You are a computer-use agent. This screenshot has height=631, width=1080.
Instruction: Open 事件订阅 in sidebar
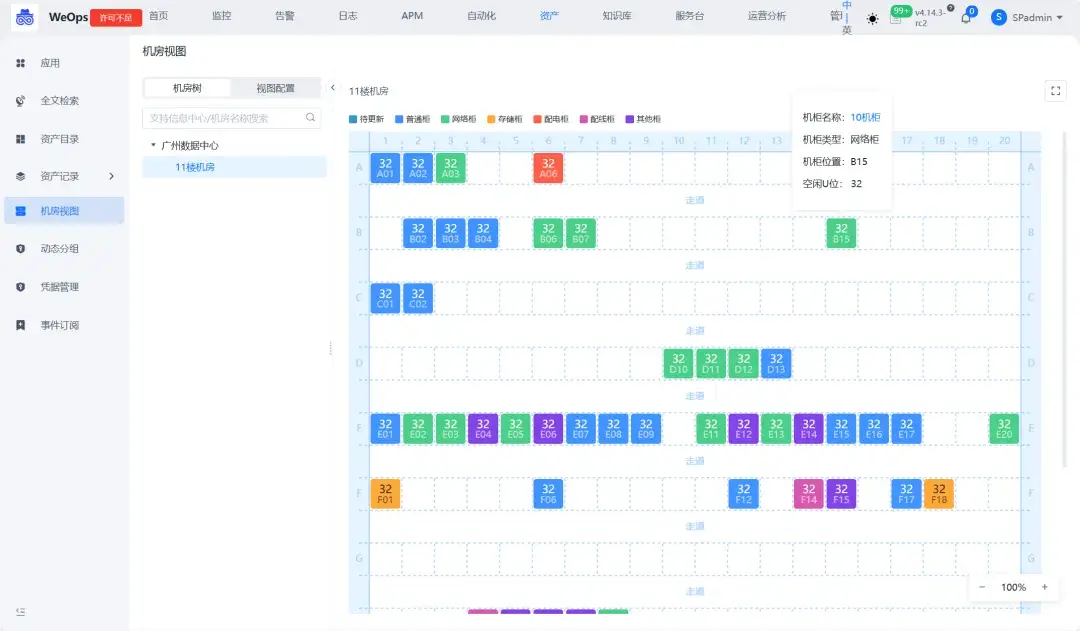click(x=59, y=325)
